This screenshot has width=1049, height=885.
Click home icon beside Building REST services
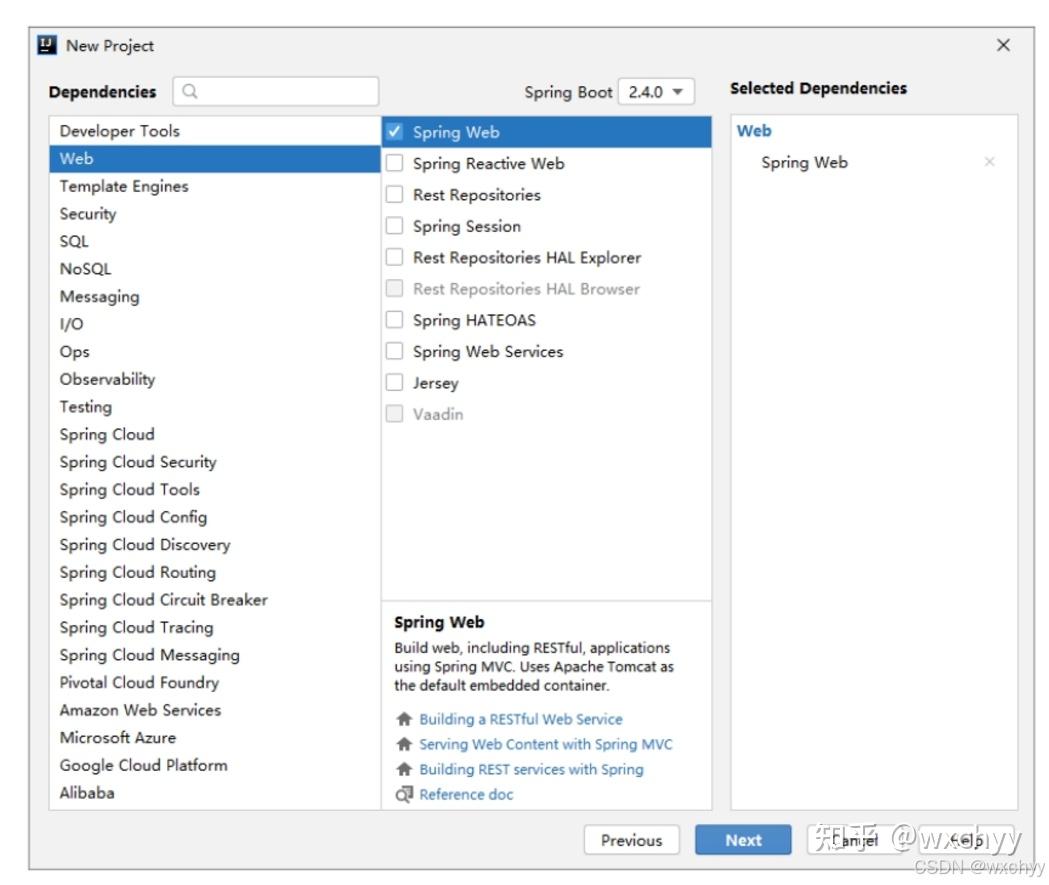tap(404, 769)
